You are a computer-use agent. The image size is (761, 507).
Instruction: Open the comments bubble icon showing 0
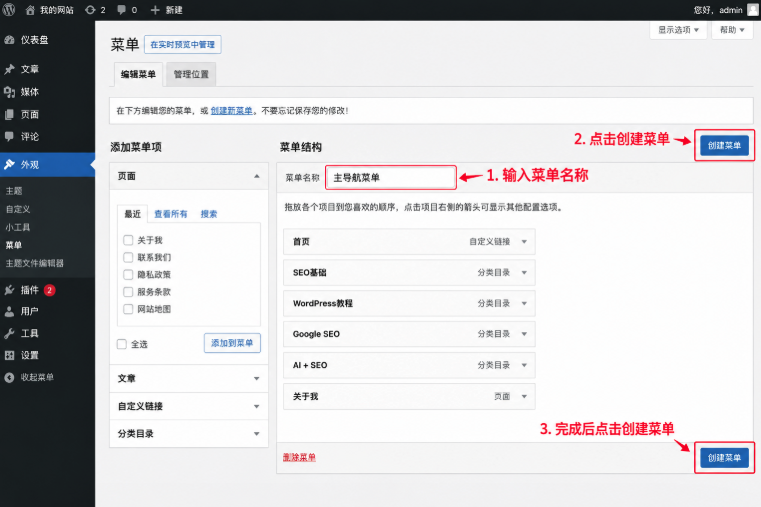tap(121, 10)
